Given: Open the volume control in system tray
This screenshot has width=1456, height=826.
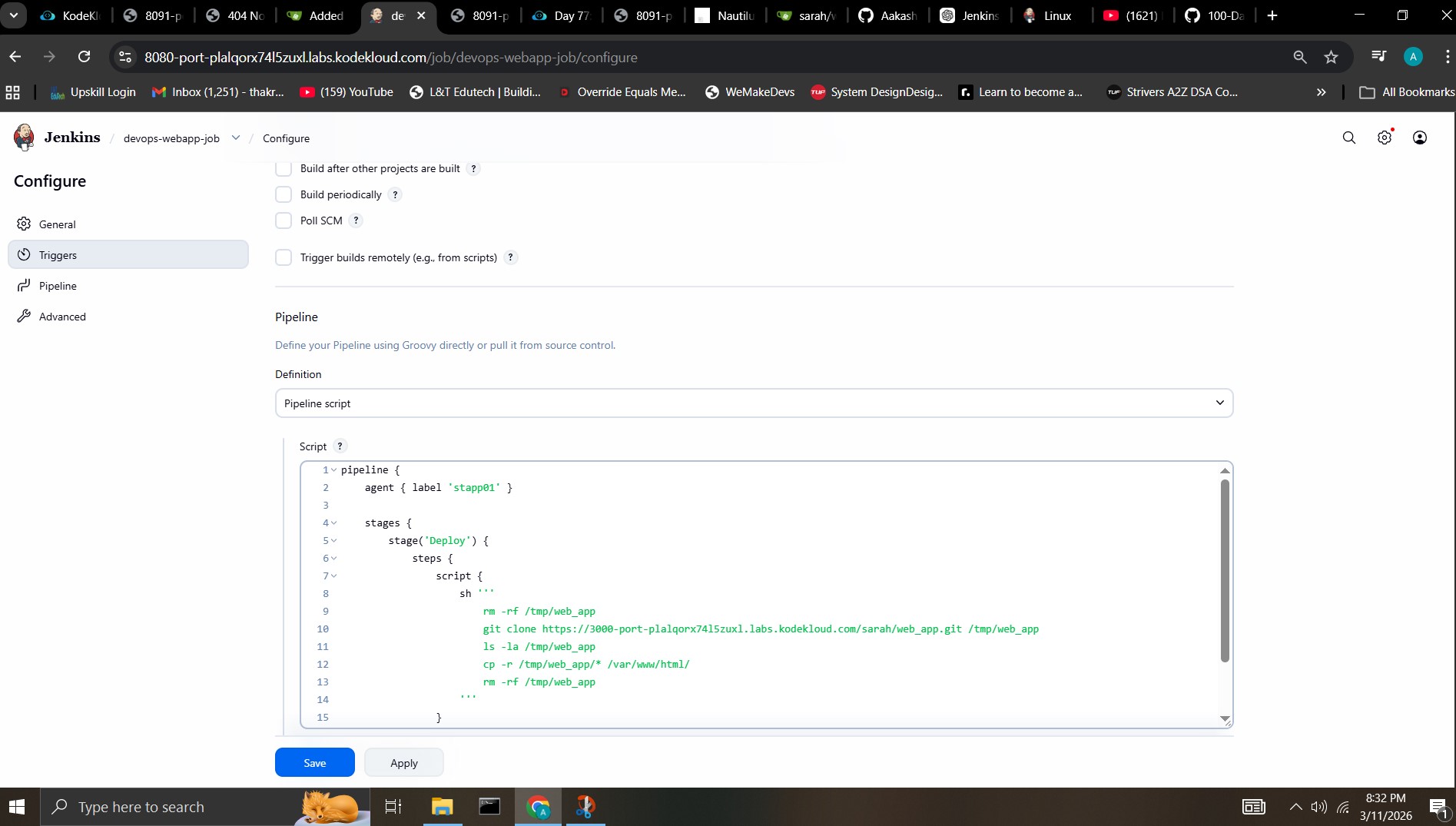Looking at the screenshot, I should pos(1319,807).
